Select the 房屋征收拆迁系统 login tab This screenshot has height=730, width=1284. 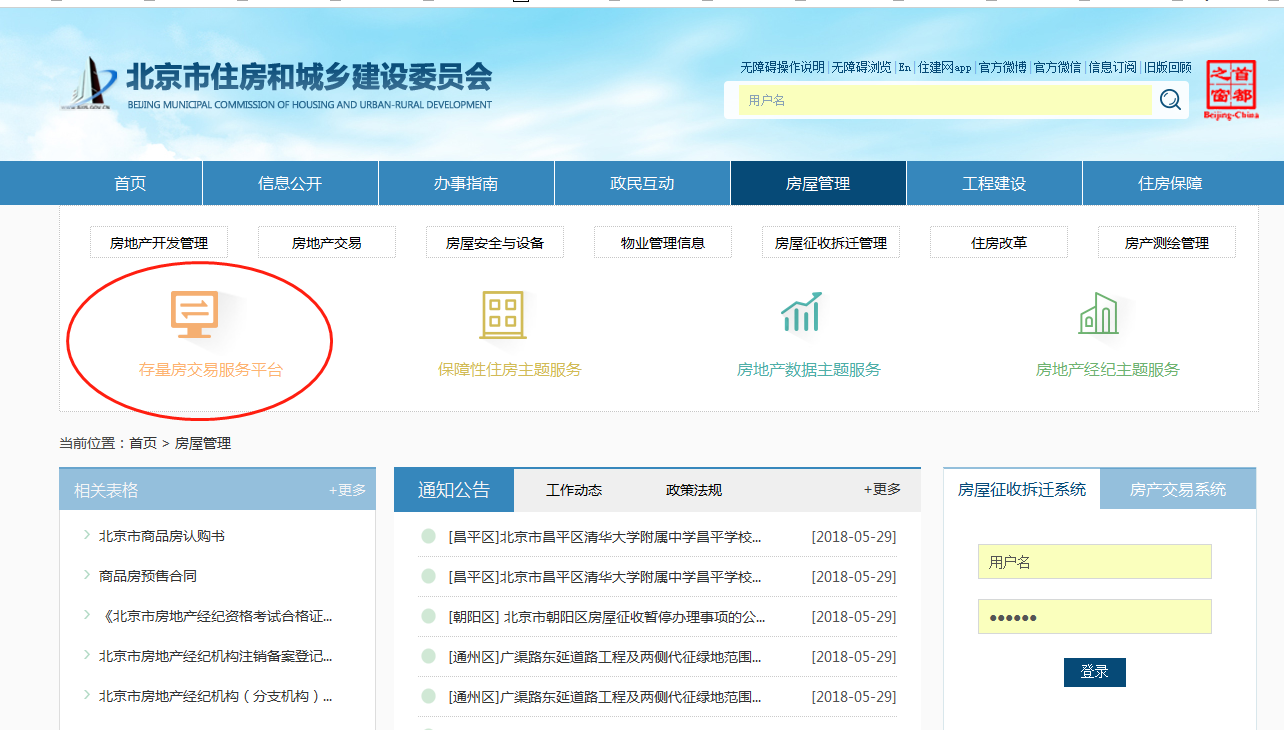tap(1022, 489)
